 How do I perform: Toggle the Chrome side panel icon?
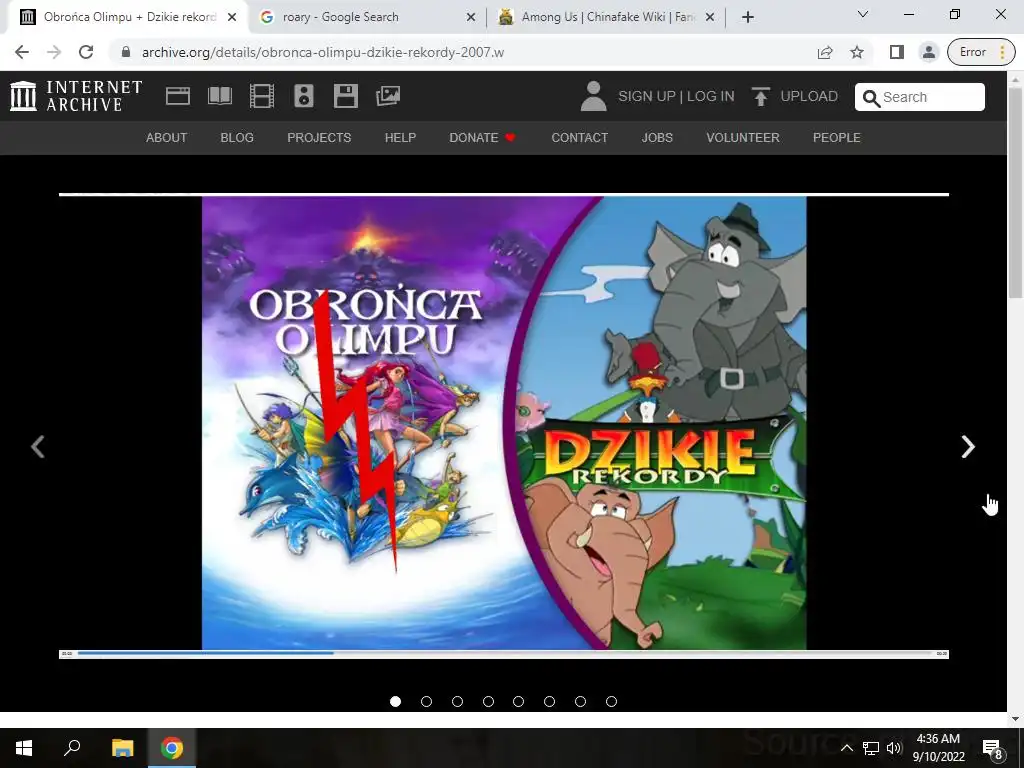click(897, 52)
